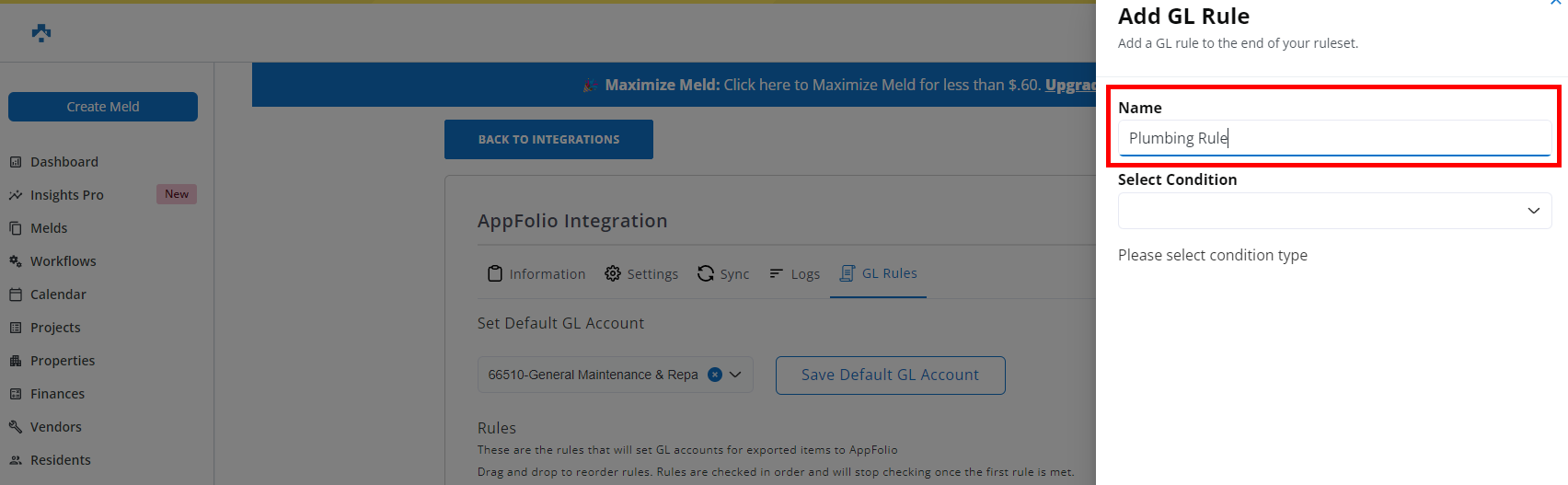Clear the selected default GL account
The image size is (1568, 485).
pyautogui.click(x=715, y=375)
